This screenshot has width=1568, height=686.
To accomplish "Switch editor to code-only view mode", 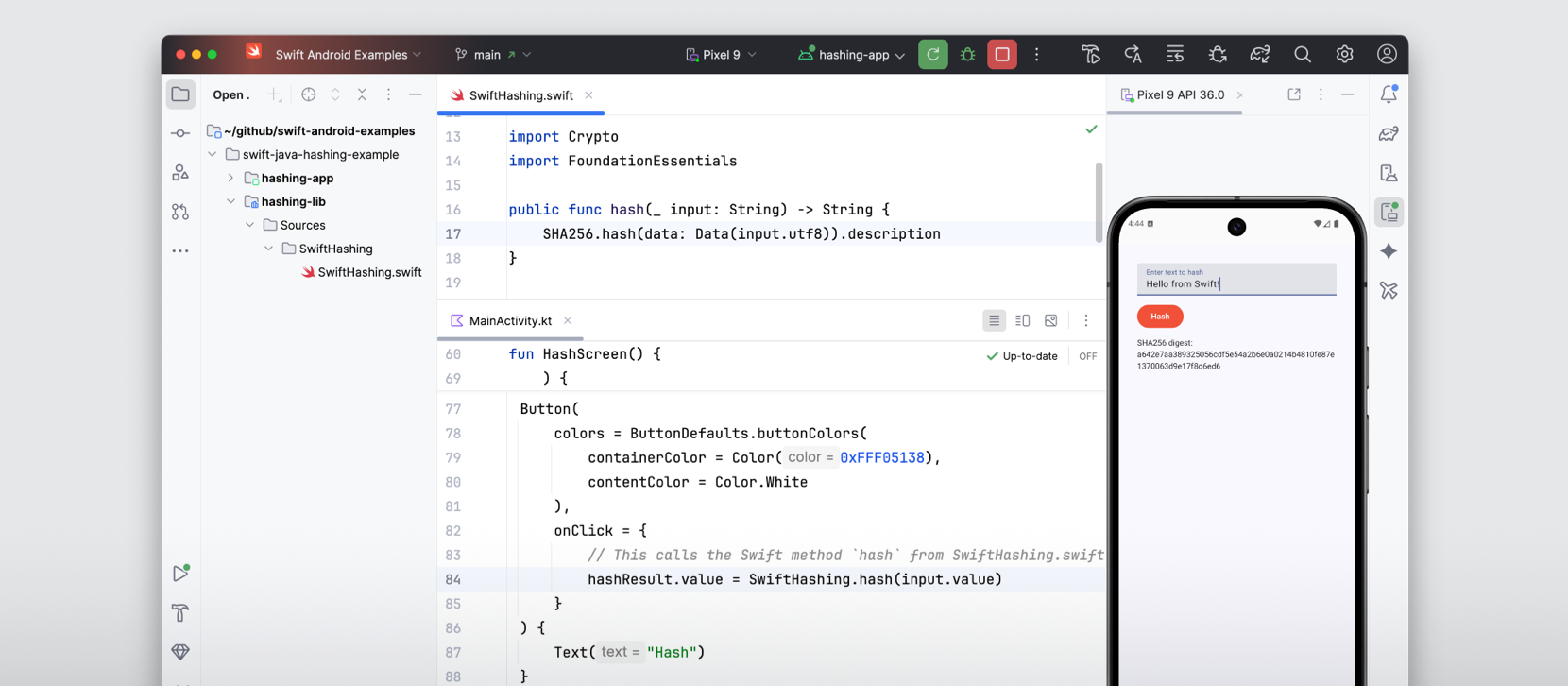I will tap(994, 321).
